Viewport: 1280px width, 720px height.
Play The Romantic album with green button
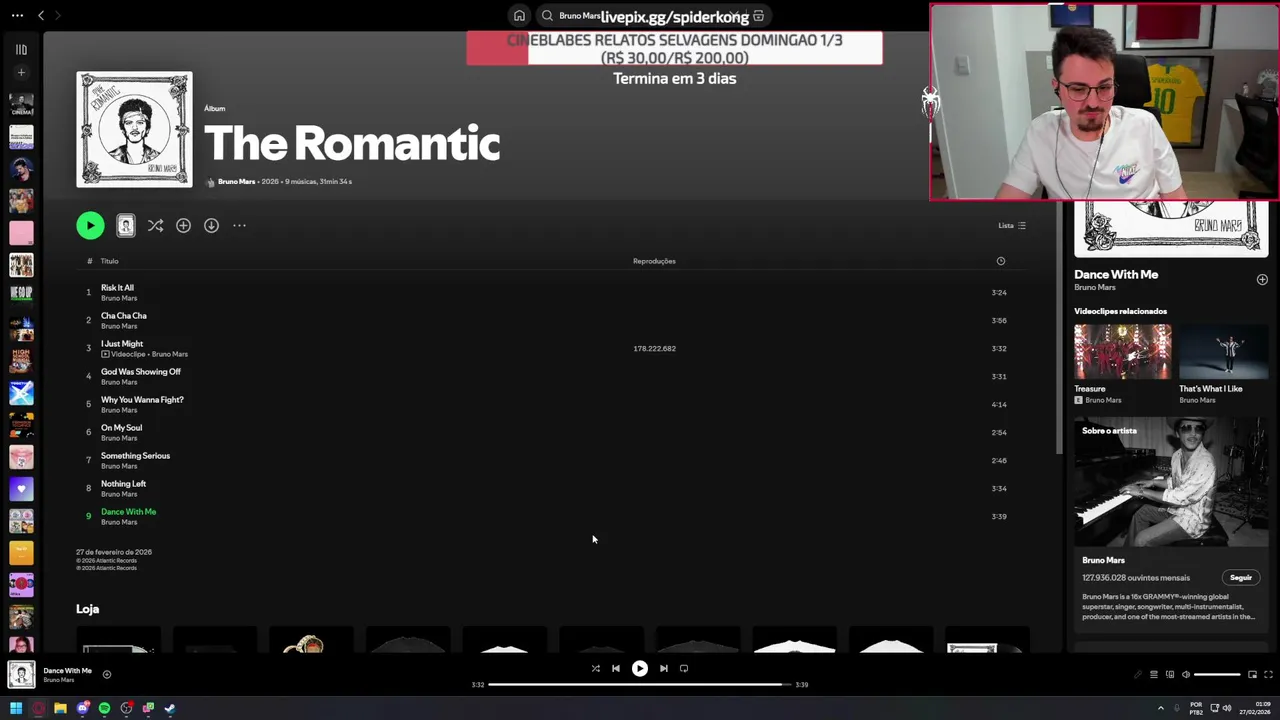tap(90, 226)
